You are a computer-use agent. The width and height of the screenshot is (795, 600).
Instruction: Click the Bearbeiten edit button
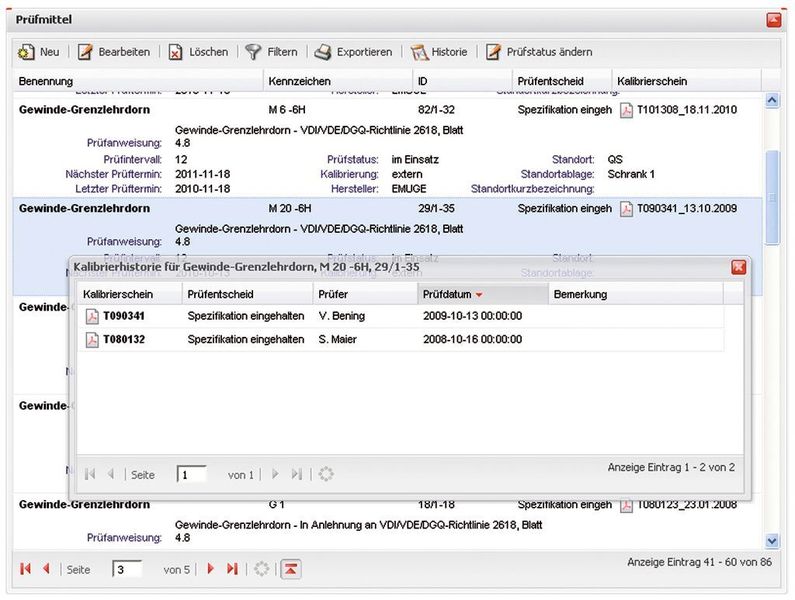pos(114,52)
